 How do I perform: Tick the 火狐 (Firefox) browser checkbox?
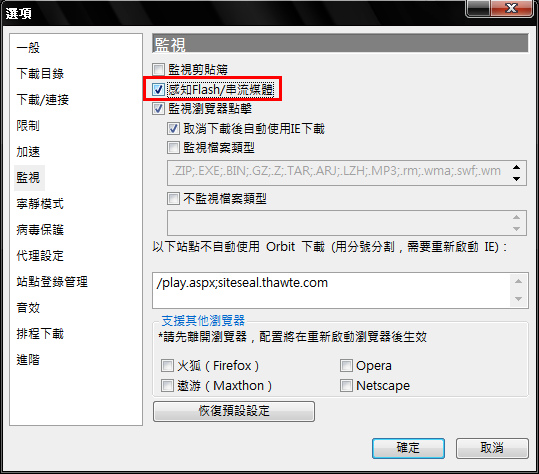coord(167,365)
